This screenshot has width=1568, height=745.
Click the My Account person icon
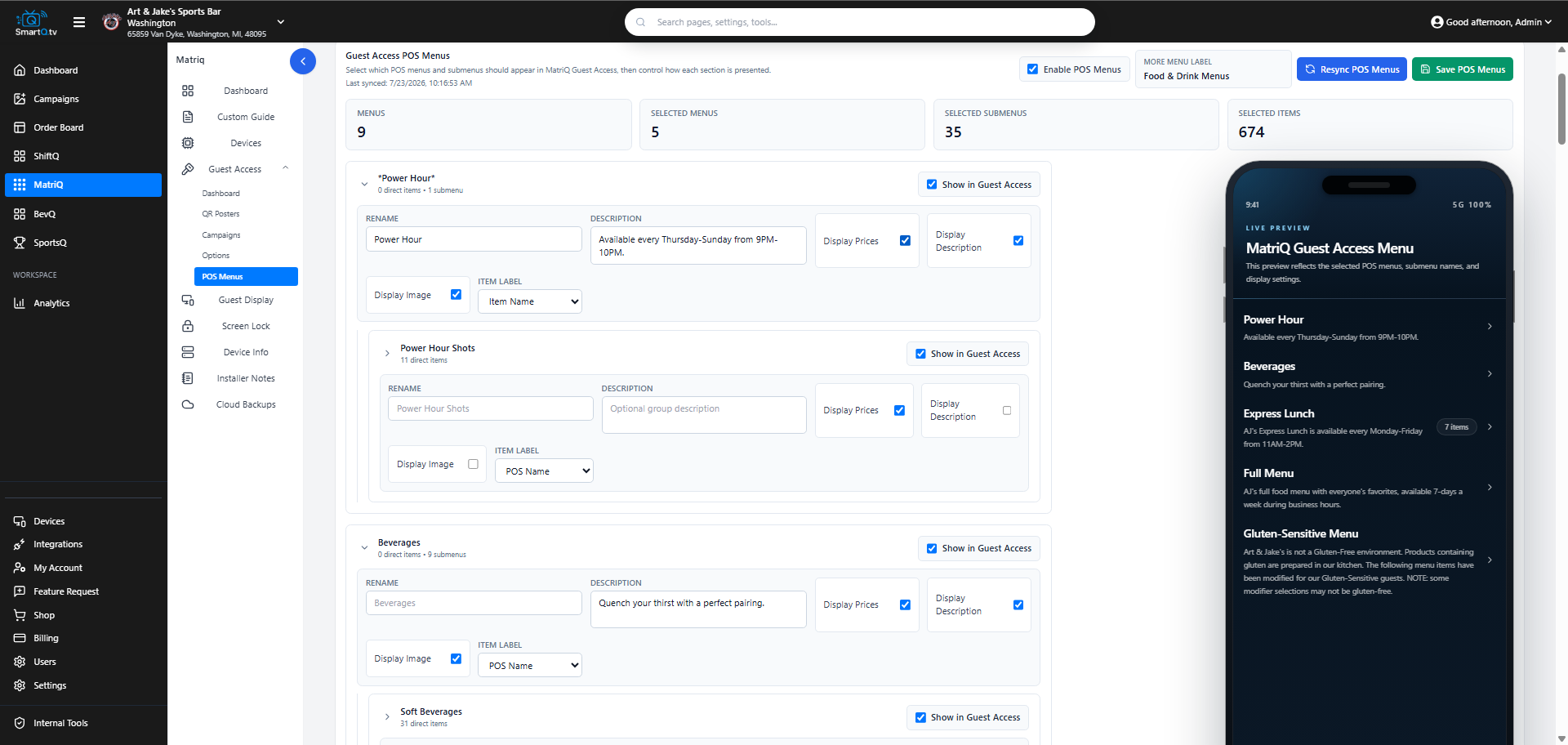tap(20, 568)
